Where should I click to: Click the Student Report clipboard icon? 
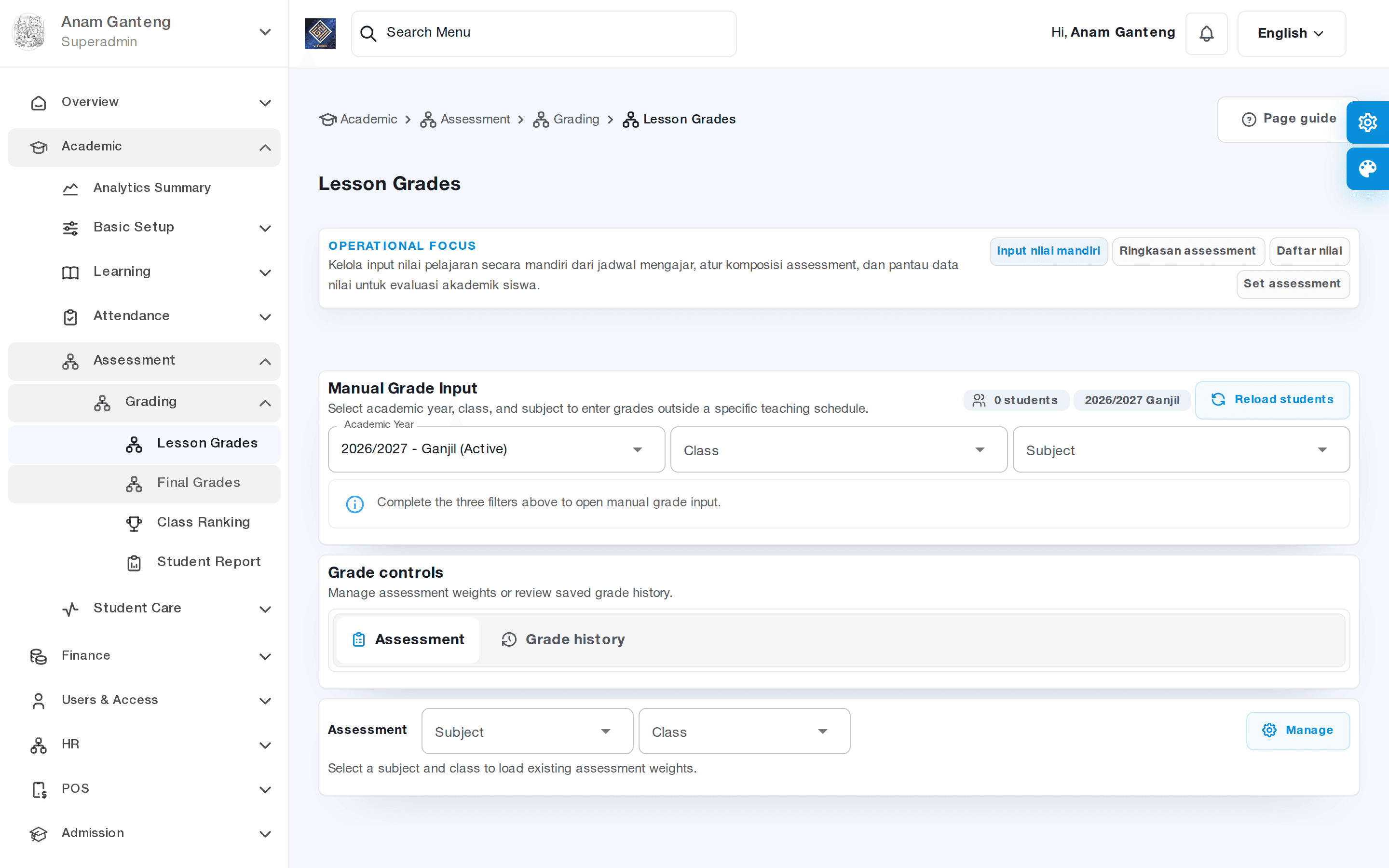click(x=134, y=563)
